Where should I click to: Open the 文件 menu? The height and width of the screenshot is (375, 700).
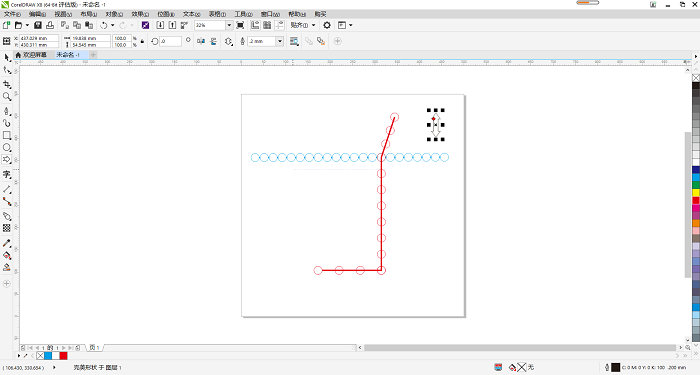(x=12, y=14)
